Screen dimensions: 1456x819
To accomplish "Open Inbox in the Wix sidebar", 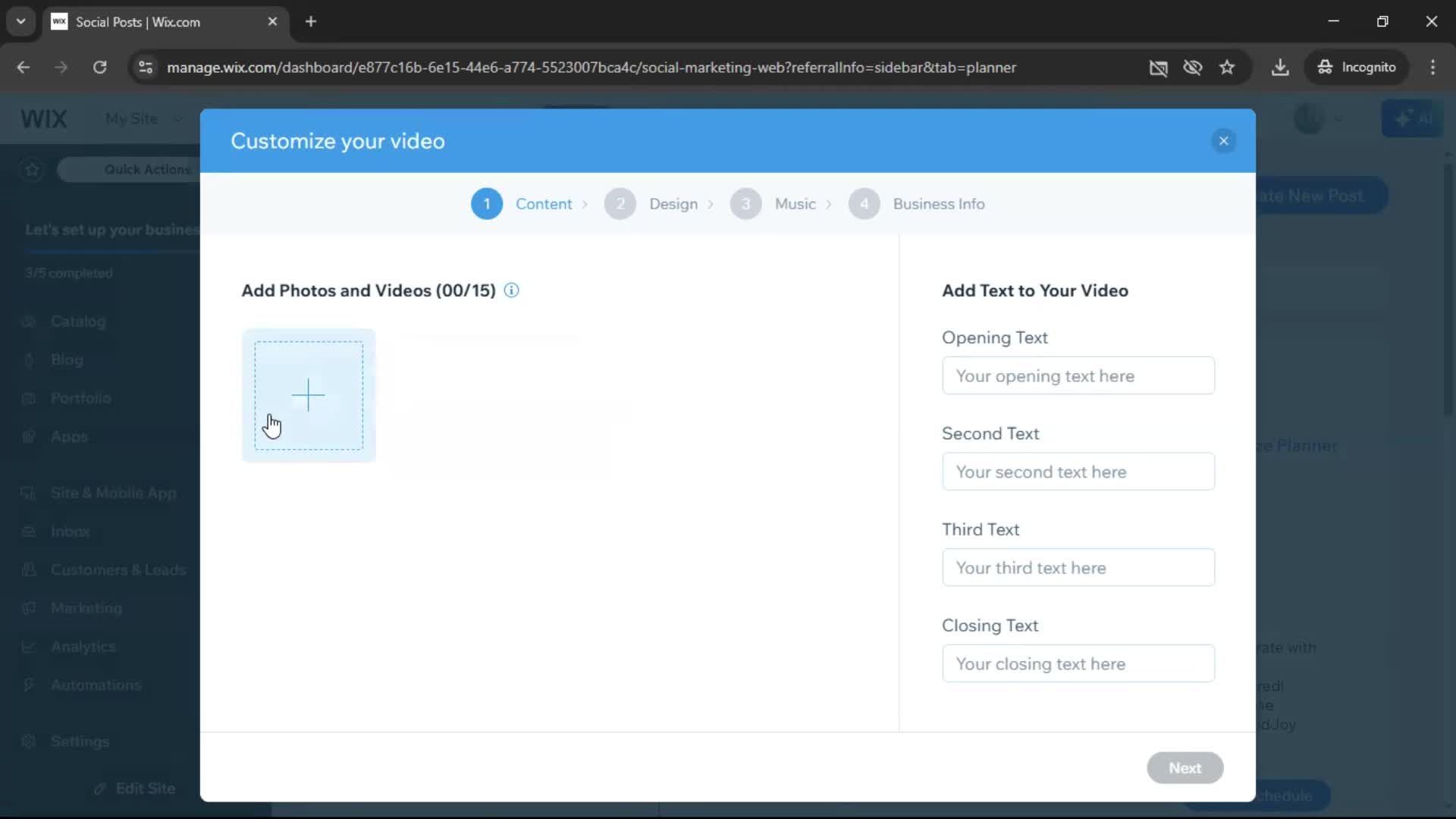I will [x=70, y=532].
